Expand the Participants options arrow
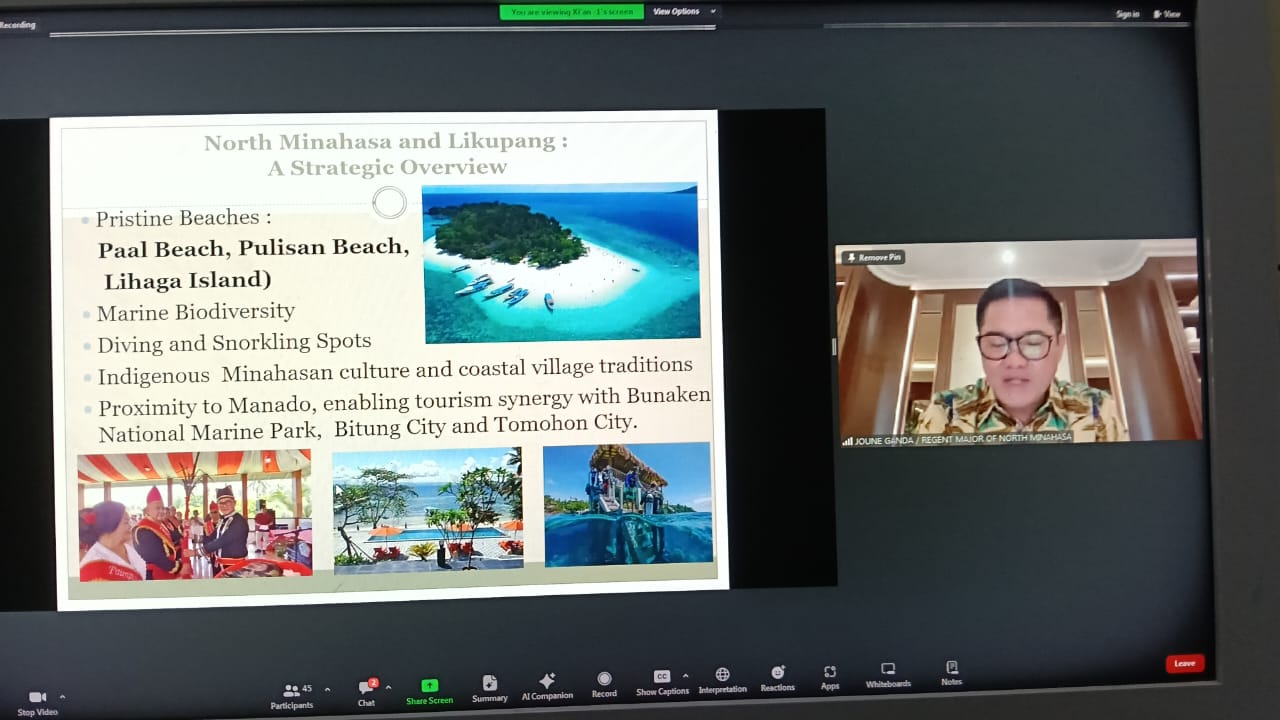Image resolution: width=1280 pixels, height=720 pixels. 327,690
